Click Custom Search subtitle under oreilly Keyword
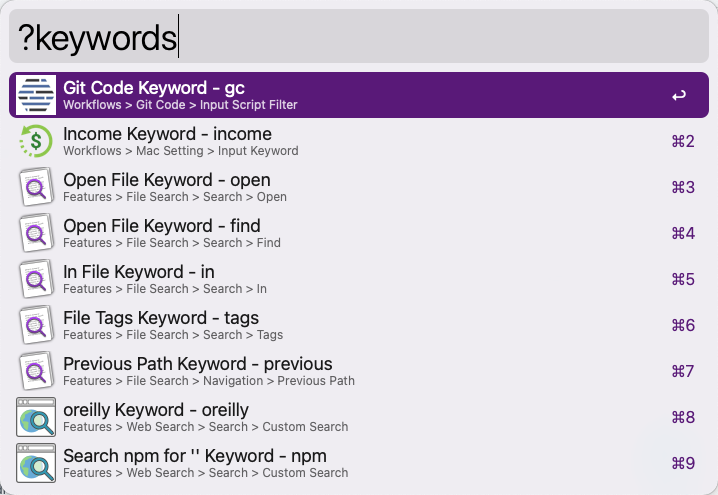This screenshot has height=495, width=718. tap(206, 427)
